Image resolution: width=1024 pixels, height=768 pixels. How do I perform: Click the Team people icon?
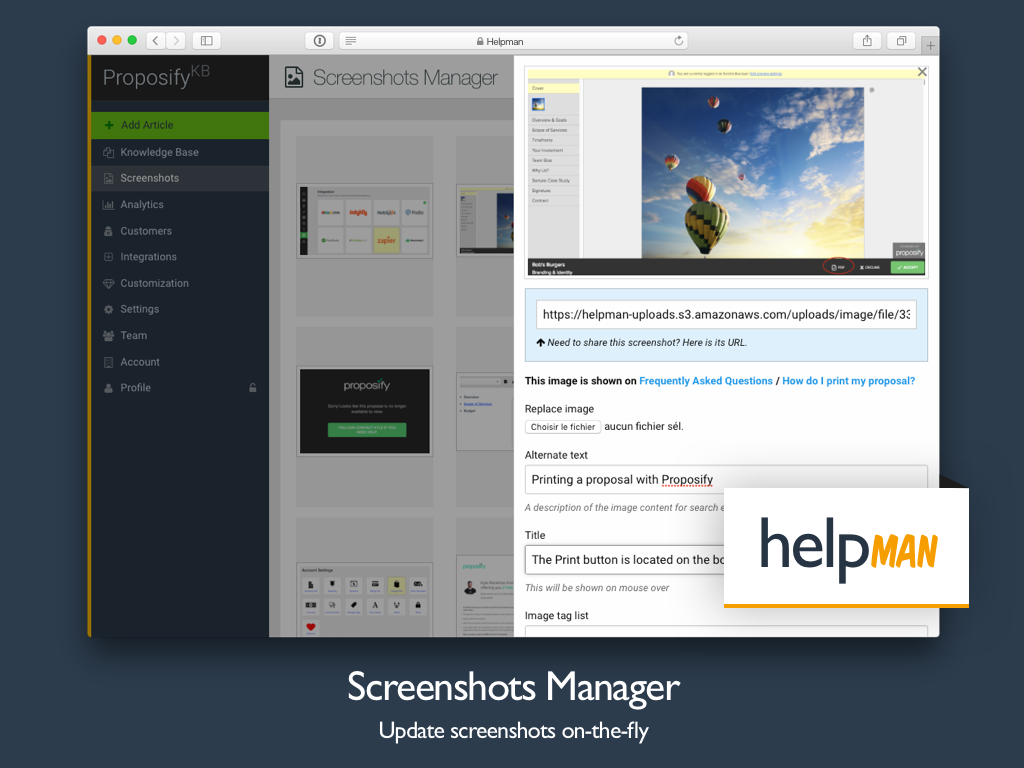(x=108, y=335)
